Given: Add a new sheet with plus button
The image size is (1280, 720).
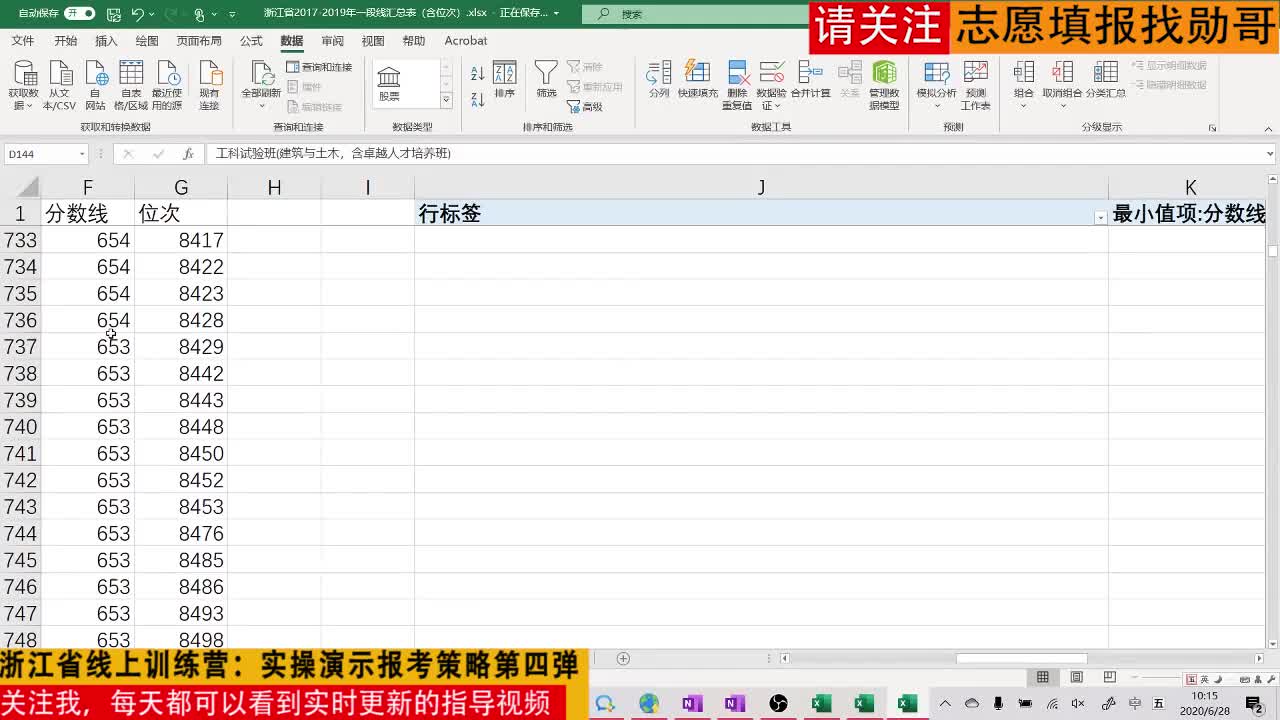Looking at the screenshot, I should 623,658.
